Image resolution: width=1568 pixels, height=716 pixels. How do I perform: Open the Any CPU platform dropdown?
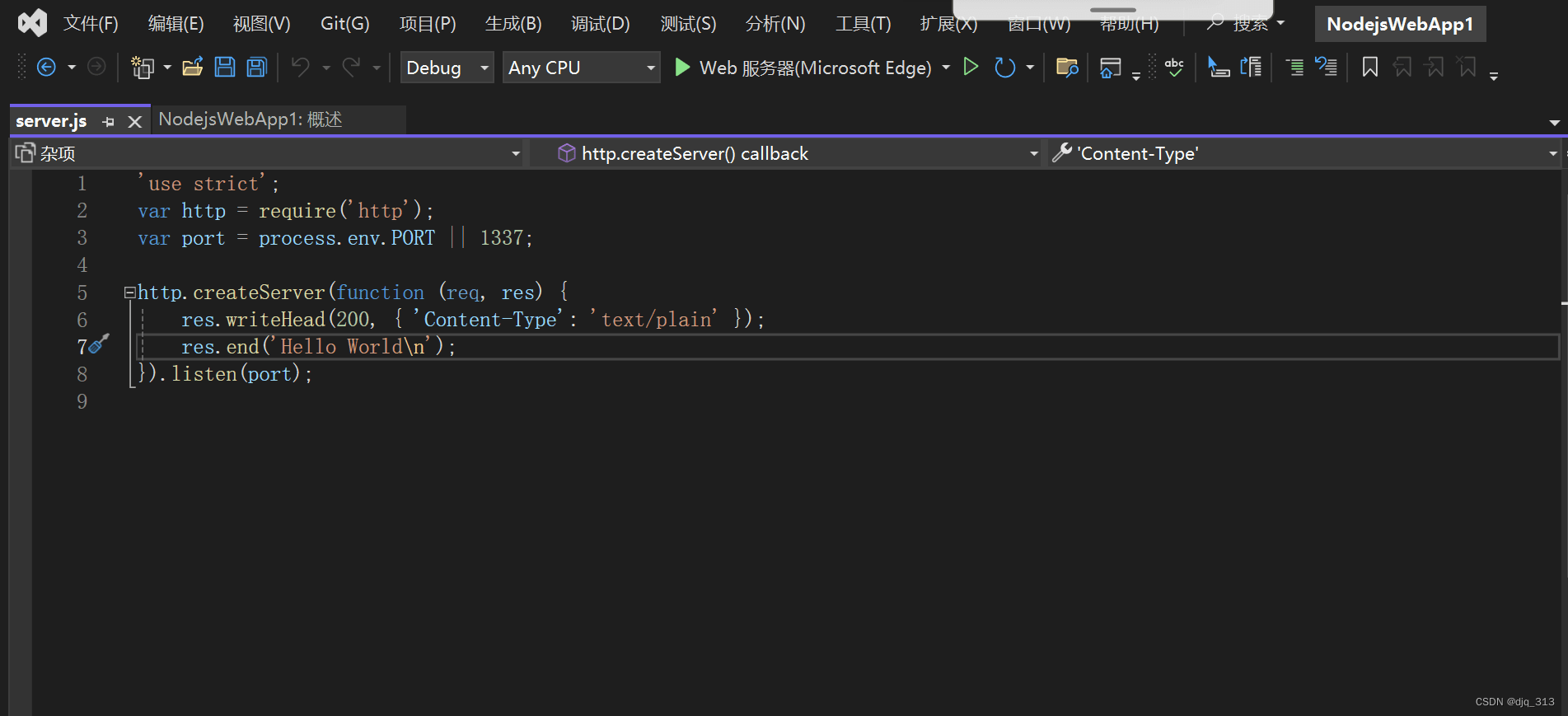click(582, 68)
